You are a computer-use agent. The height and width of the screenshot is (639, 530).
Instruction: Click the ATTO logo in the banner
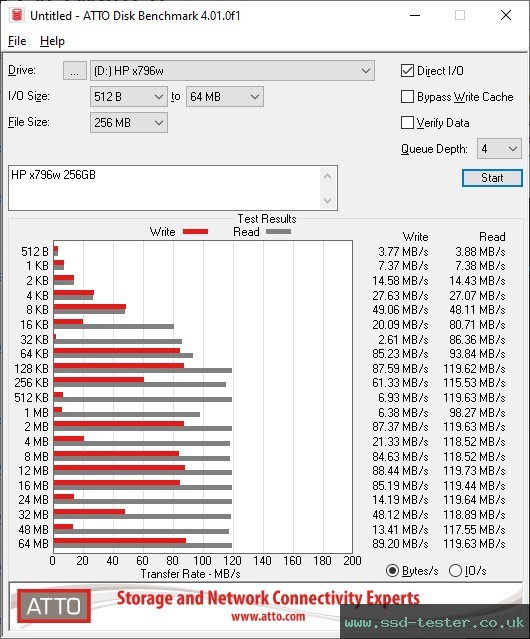[x=54, y=606]
